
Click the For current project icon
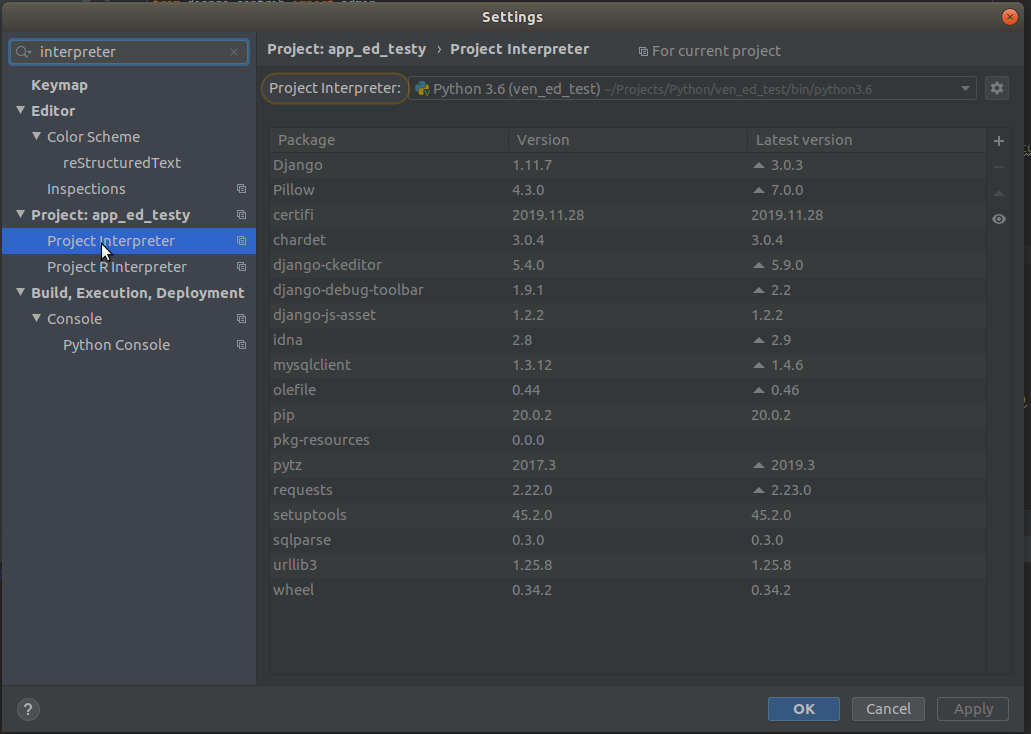coord(643,51)
